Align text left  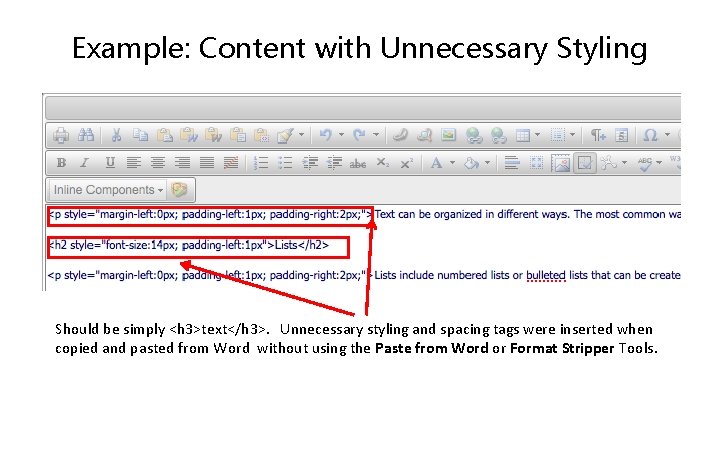pyautogui.click(x=134, y=163)
